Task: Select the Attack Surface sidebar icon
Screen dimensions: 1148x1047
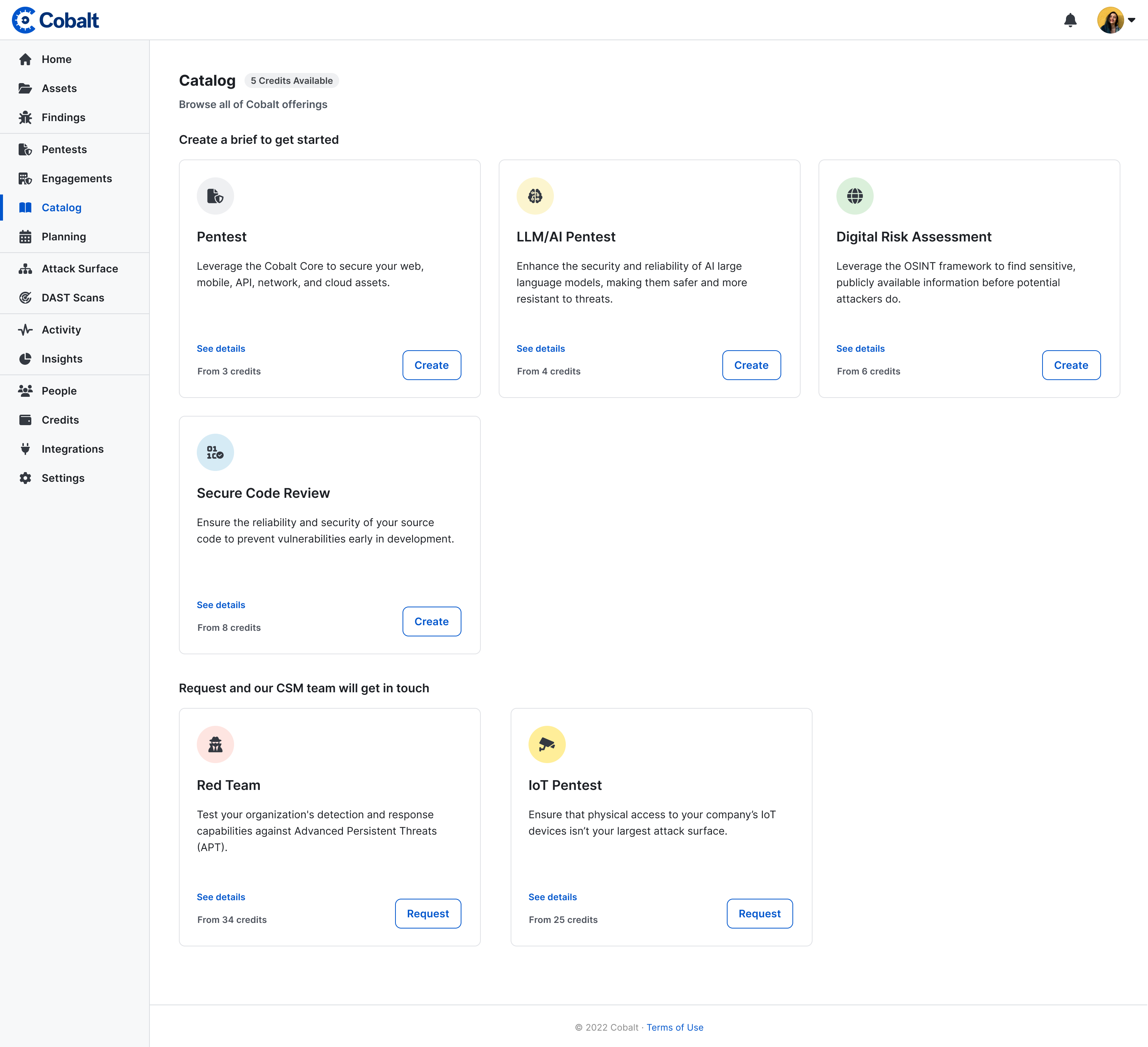Action: (x=25, y=269)
